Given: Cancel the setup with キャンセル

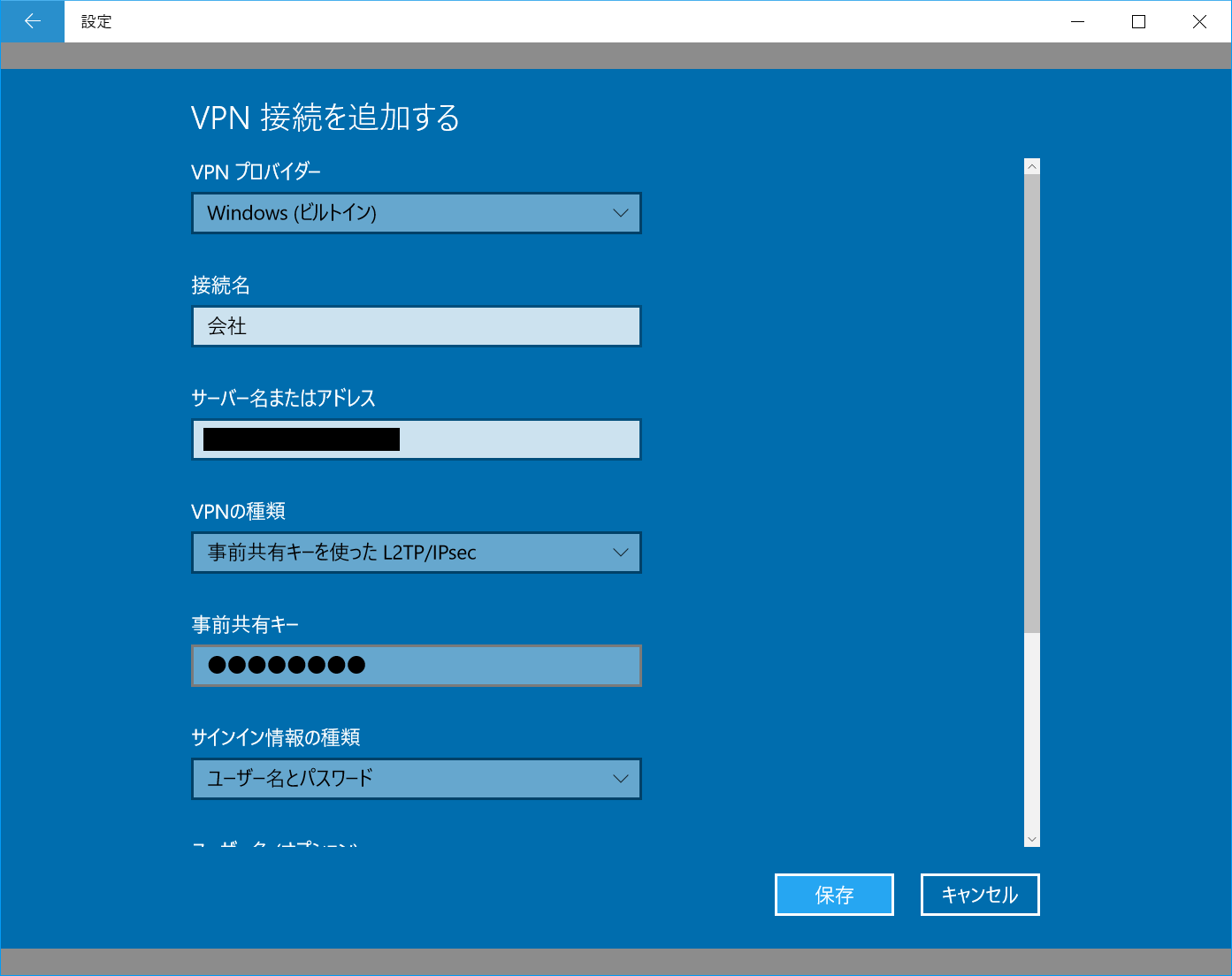Looking at the screenshot, I should click(x=979, y=895).
